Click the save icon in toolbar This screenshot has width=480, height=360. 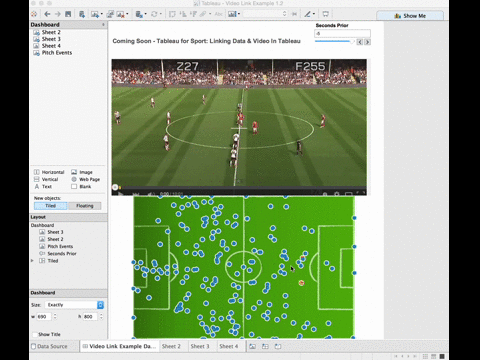(68, 14)
